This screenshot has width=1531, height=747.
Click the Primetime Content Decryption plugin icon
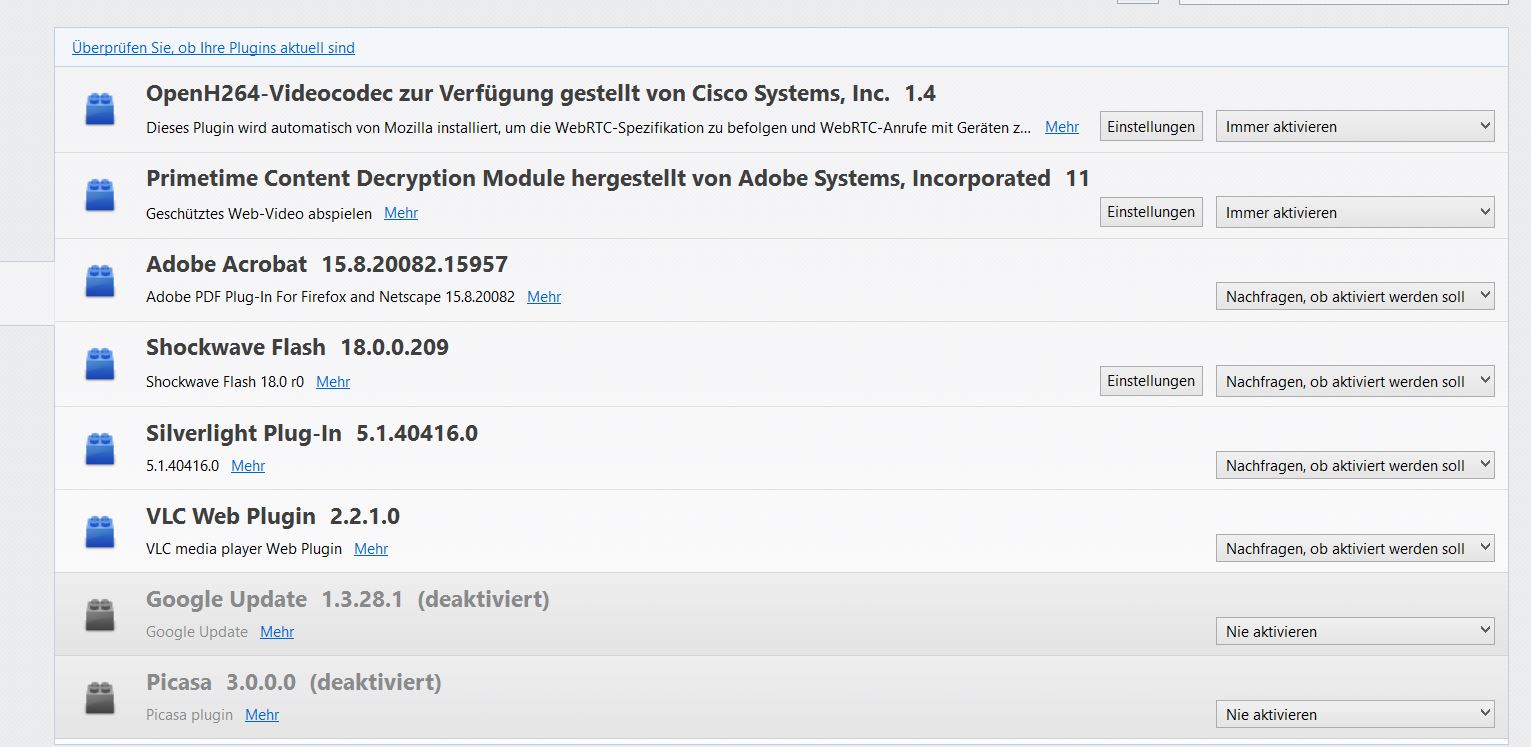(x=99, y=195)
